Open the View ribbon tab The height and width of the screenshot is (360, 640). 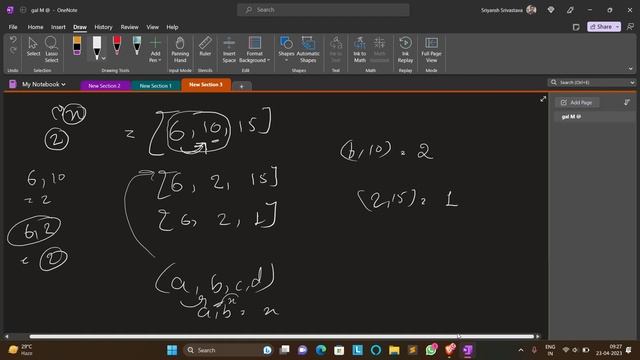click(153, 27)
